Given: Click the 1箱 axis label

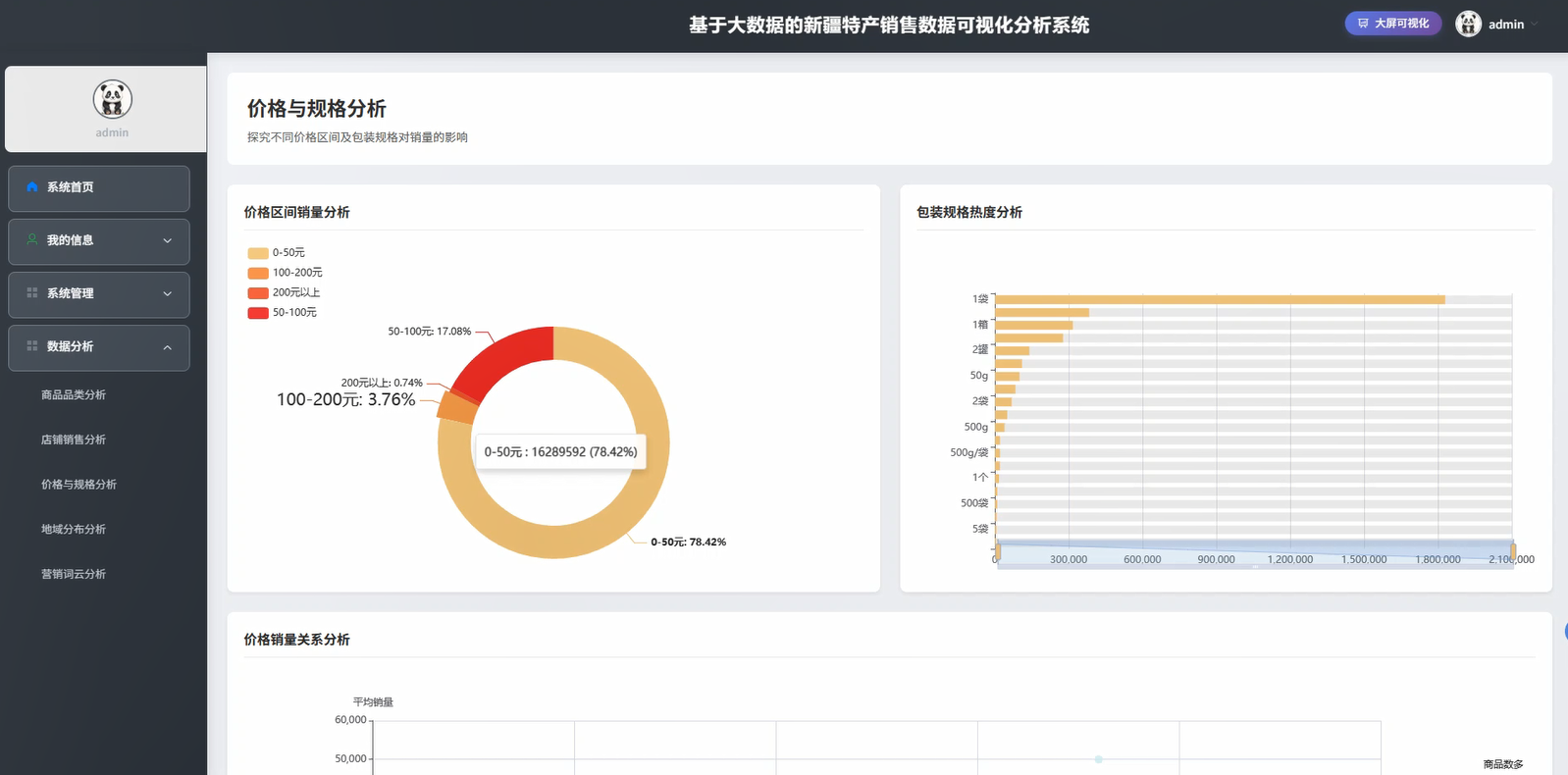Looking at the screenshot, I should pyautogui.click(x=980, y=325).
